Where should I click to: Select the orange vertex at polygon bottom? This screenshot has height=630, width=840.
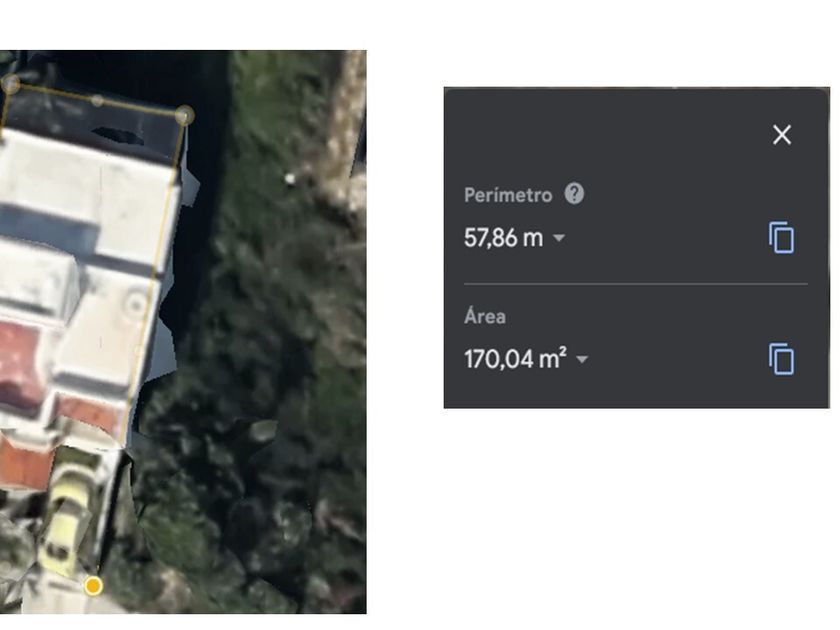click(94, 586)
